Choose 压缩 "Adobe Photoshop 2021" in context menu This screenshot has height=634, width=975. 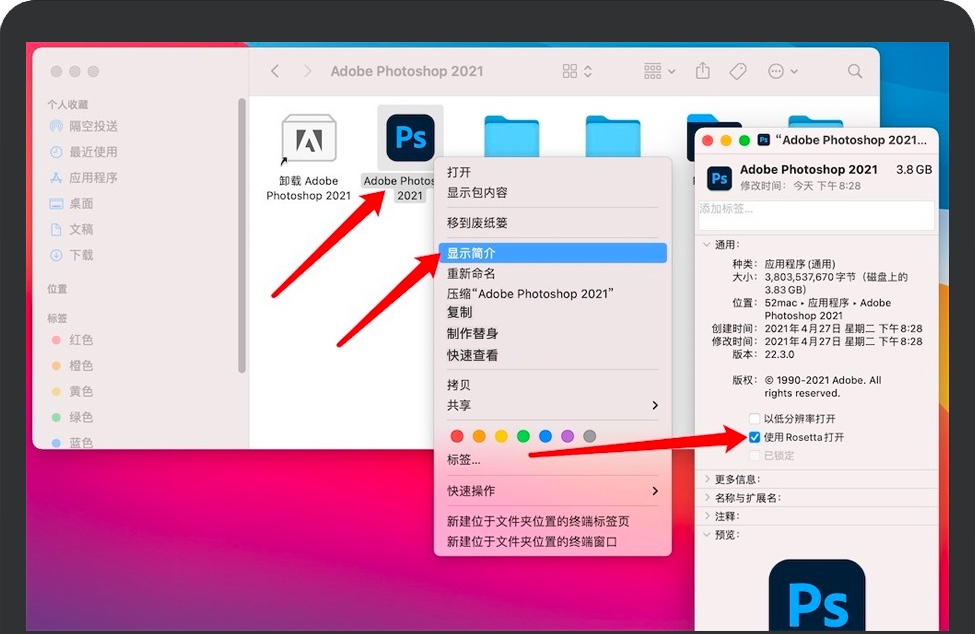[552, 294]
